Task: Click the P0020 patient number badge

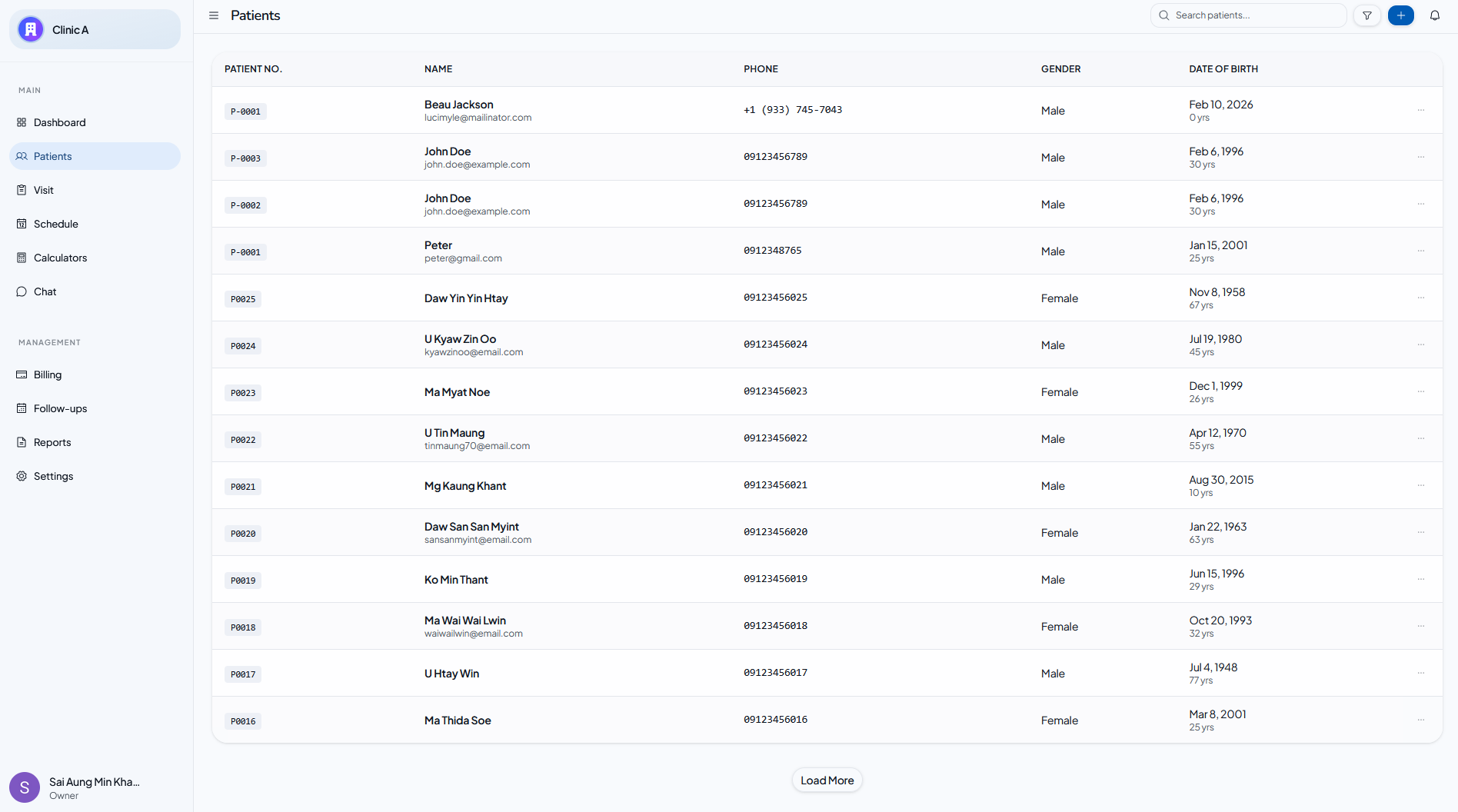Action: point(243,534)
